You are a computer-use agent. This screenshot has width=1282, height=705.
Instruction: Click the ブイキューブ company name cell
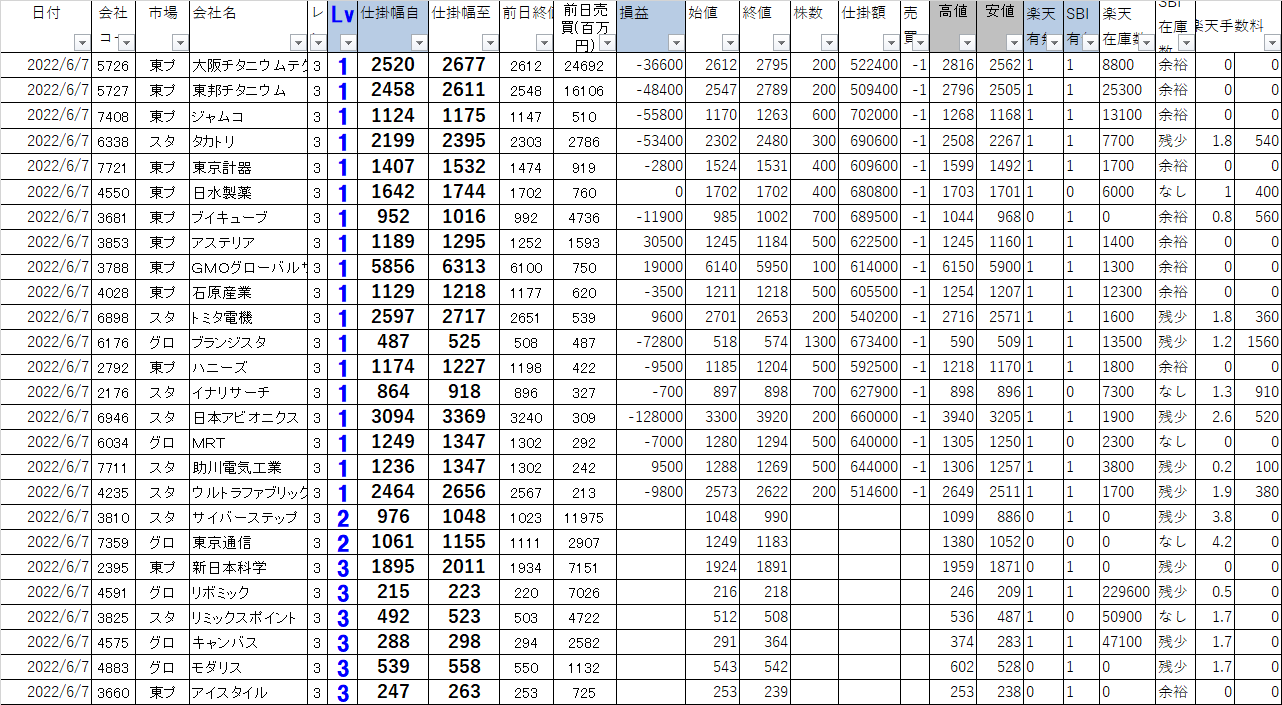click(x=249, y=217)
